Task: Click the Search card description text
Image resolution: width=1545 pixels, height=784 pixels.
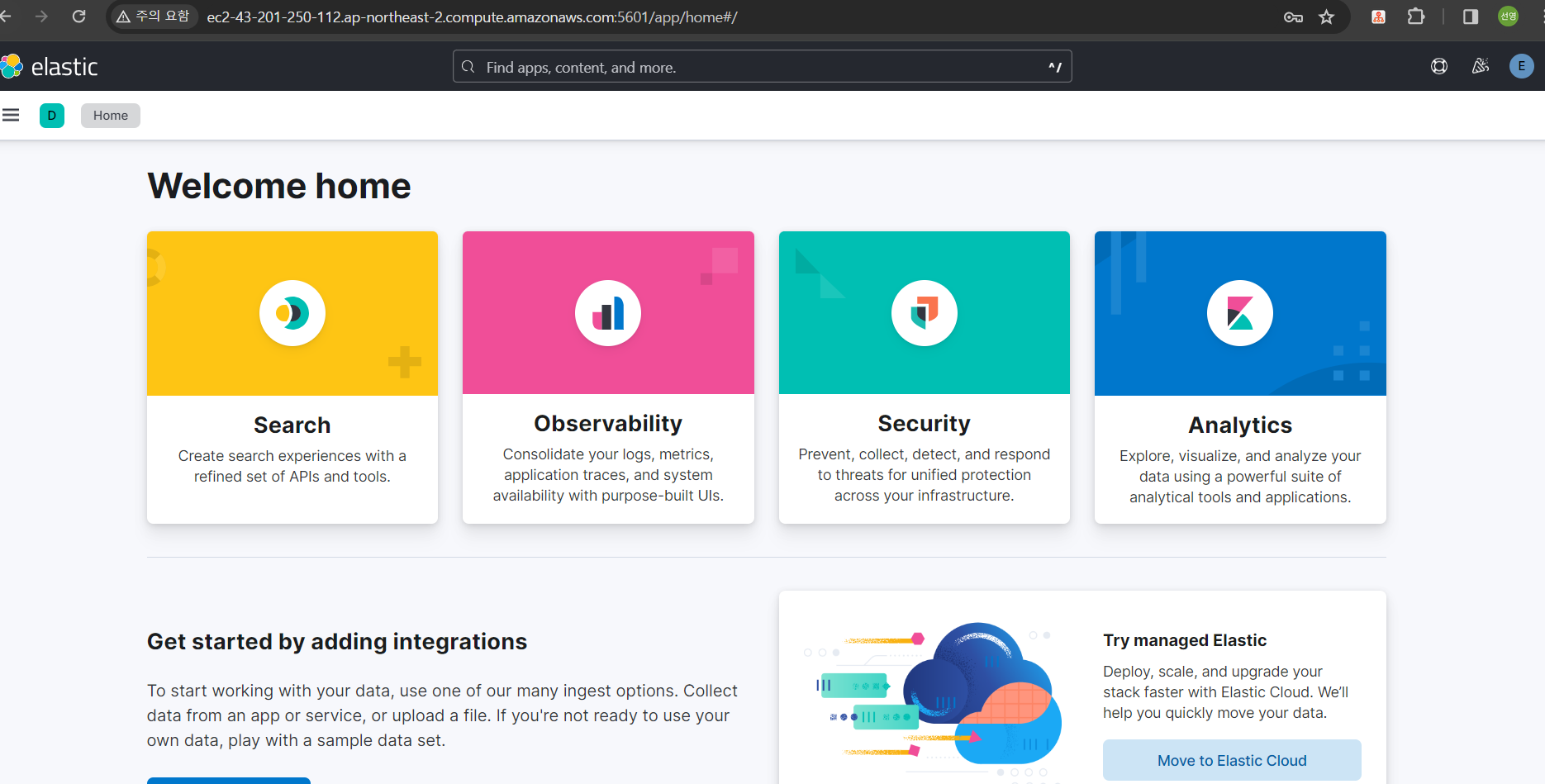Action: point(292,466)
